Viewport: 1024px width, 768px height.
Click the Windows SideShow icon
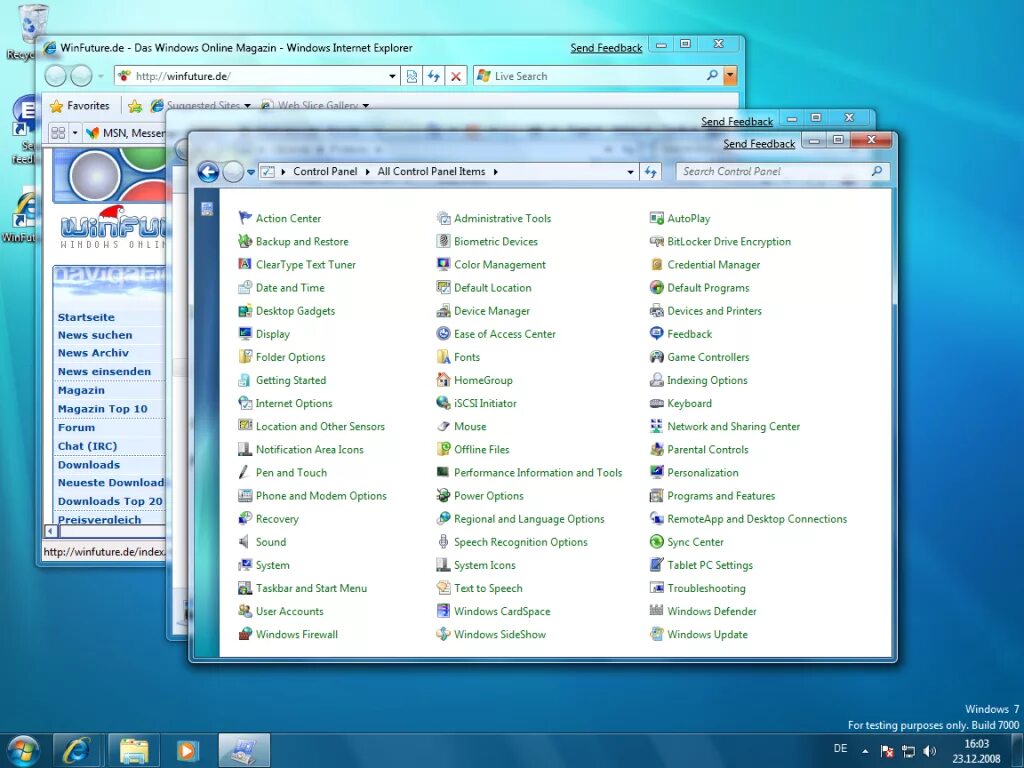(443, 634)
